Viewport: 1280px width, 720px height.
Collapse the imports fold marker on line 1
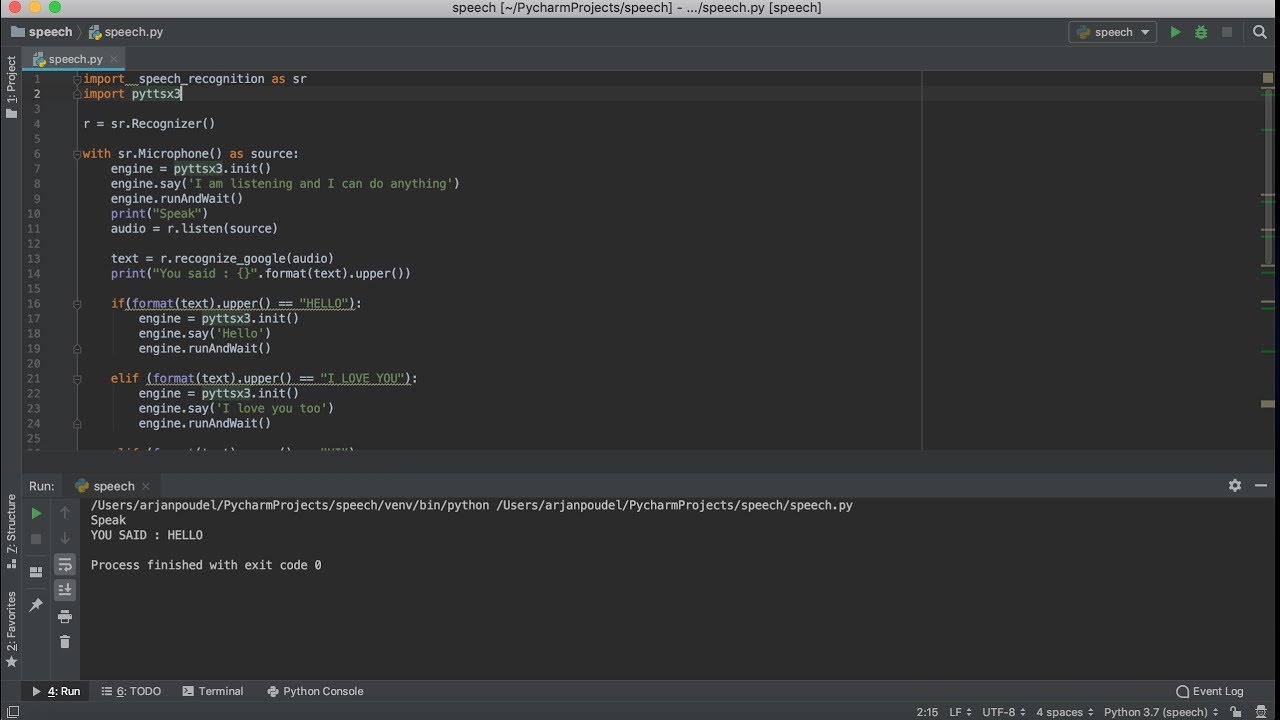click(77, 79)
